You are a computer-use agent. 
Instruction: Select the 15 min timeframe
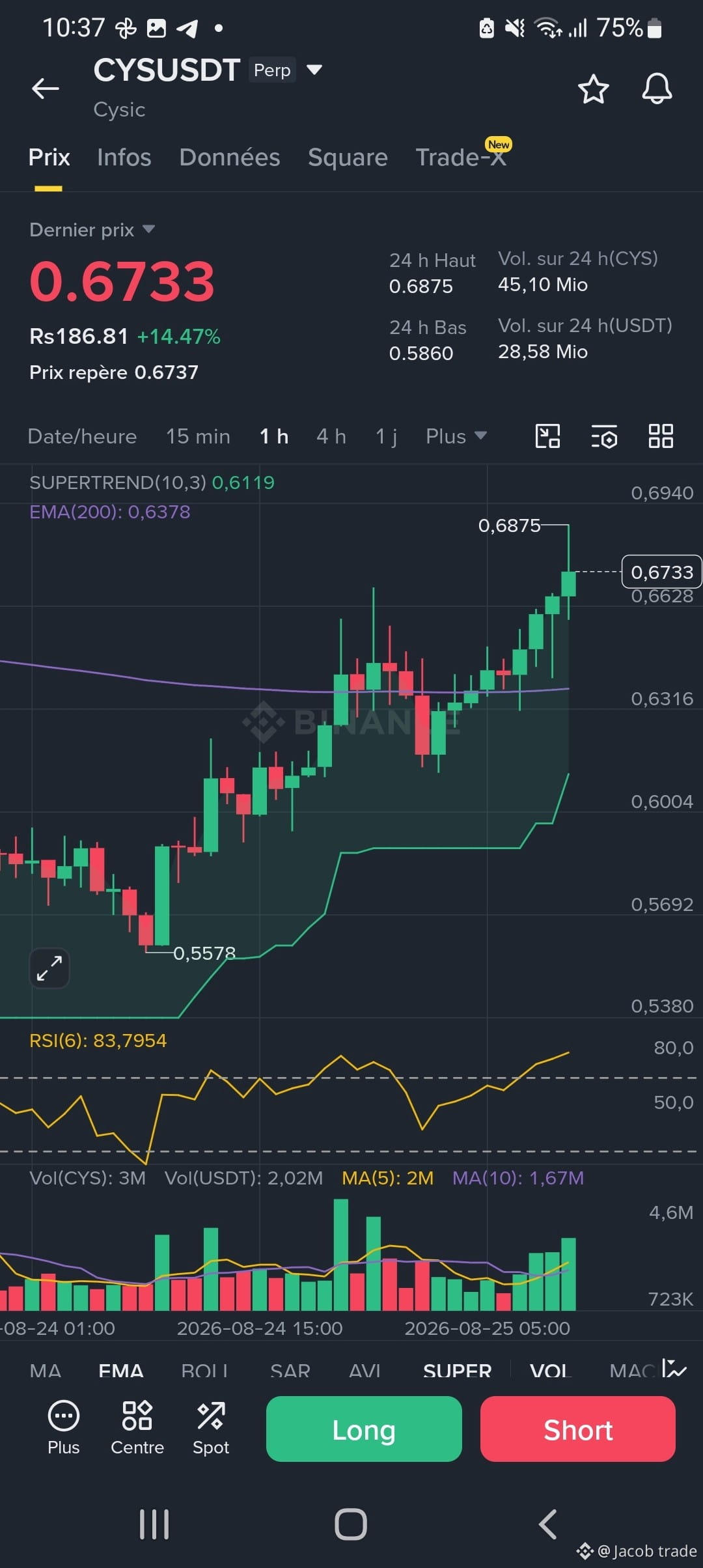(x=198, y=436)
